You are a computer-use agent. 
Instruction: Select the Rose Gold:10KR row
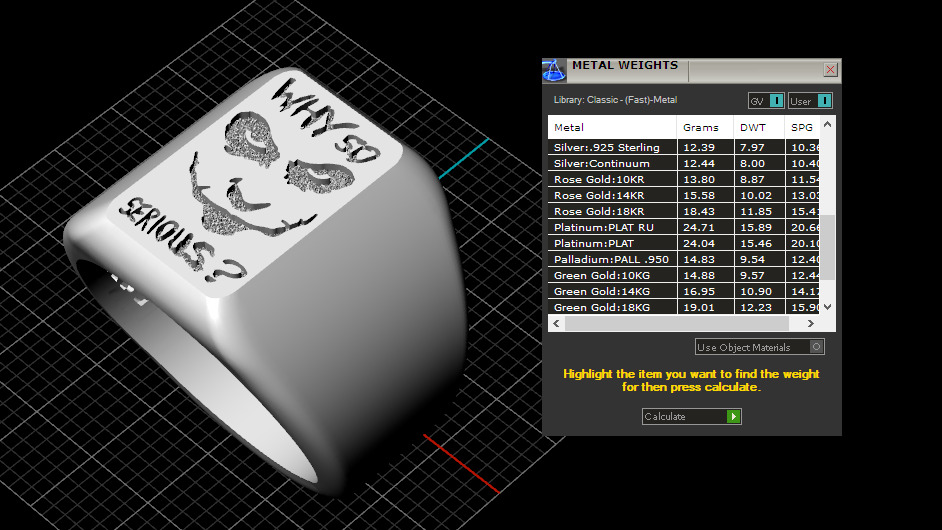click(x=684, y=179)
